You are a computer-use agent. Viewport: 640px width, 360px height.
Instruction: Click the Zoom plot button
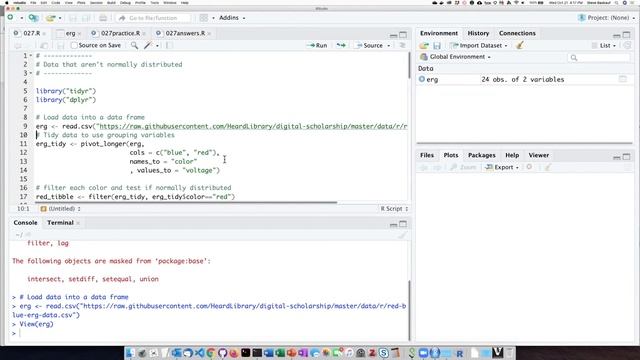tap(463, 167)
